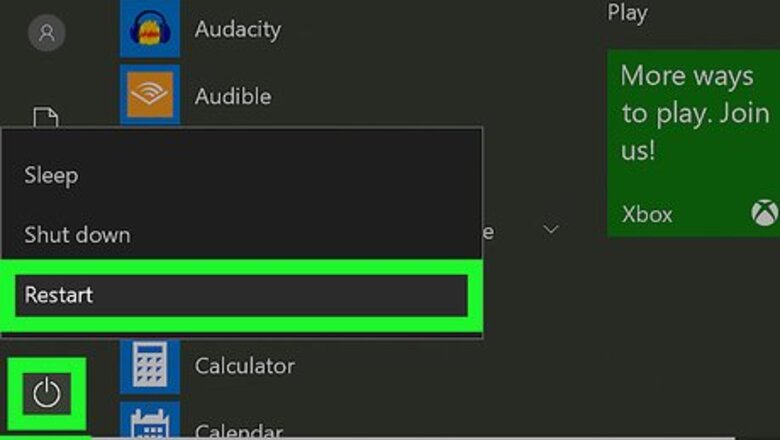Image resolution: width=780 pixels, height=440 pixels.
Task: Click the Calendar app name
Action: [238, 431]
